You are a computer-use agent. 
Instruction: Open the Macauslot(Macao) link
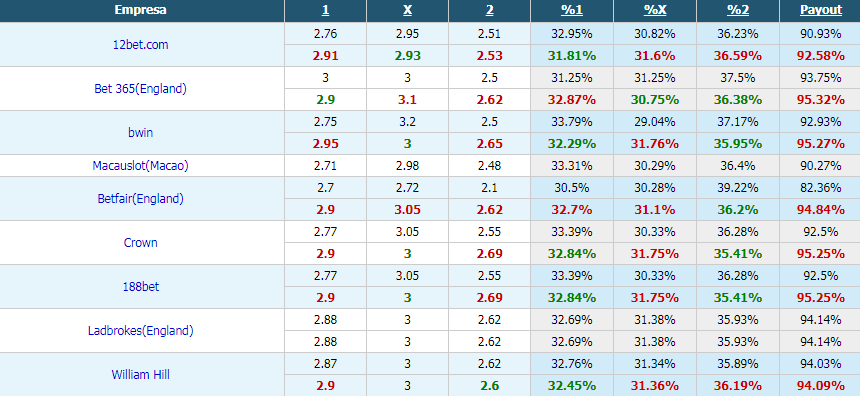pos(140,166)
